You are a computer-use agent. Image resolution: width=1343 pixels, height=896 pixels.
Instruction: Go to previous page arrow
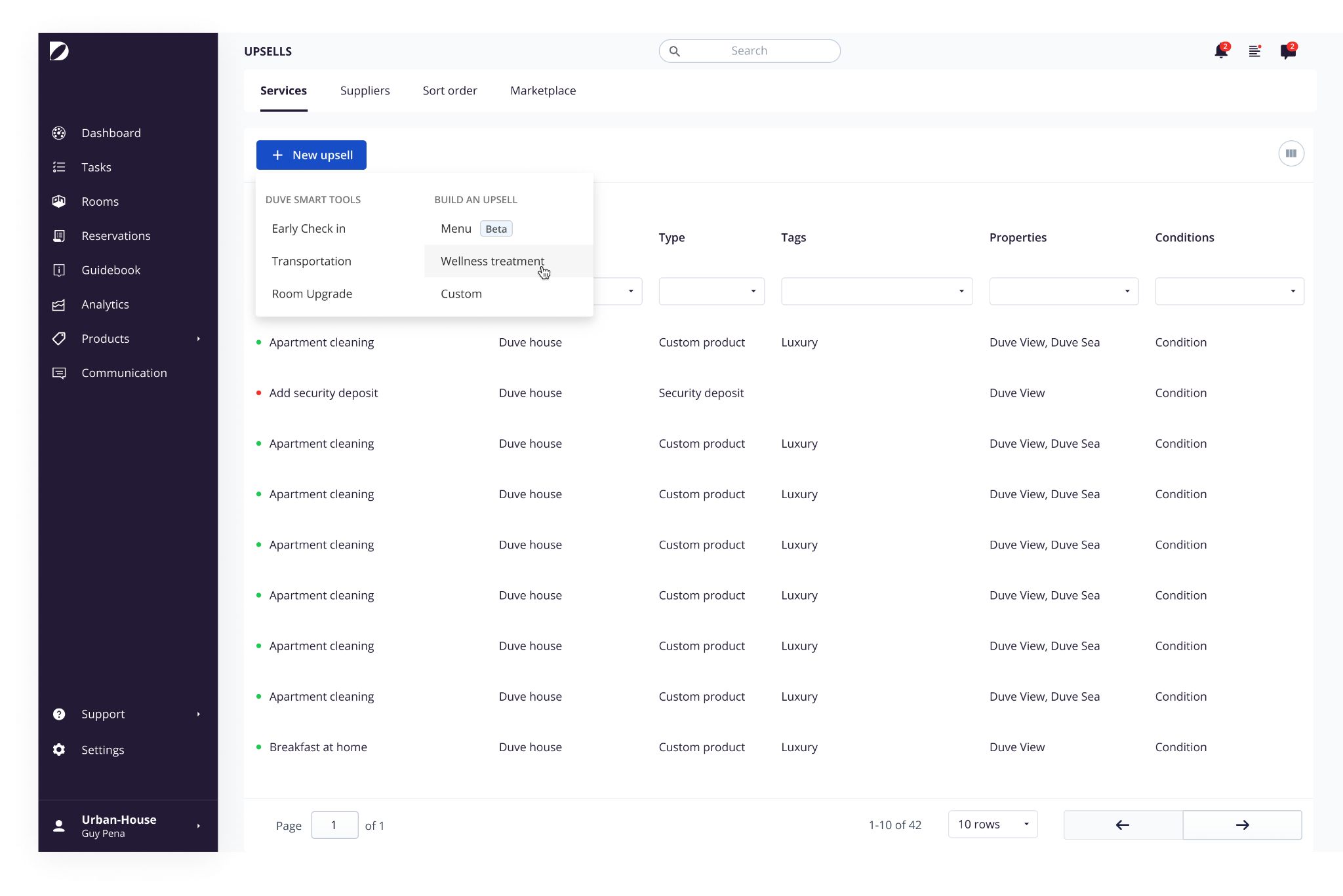pyautogui.click(x=1123, y=825)
